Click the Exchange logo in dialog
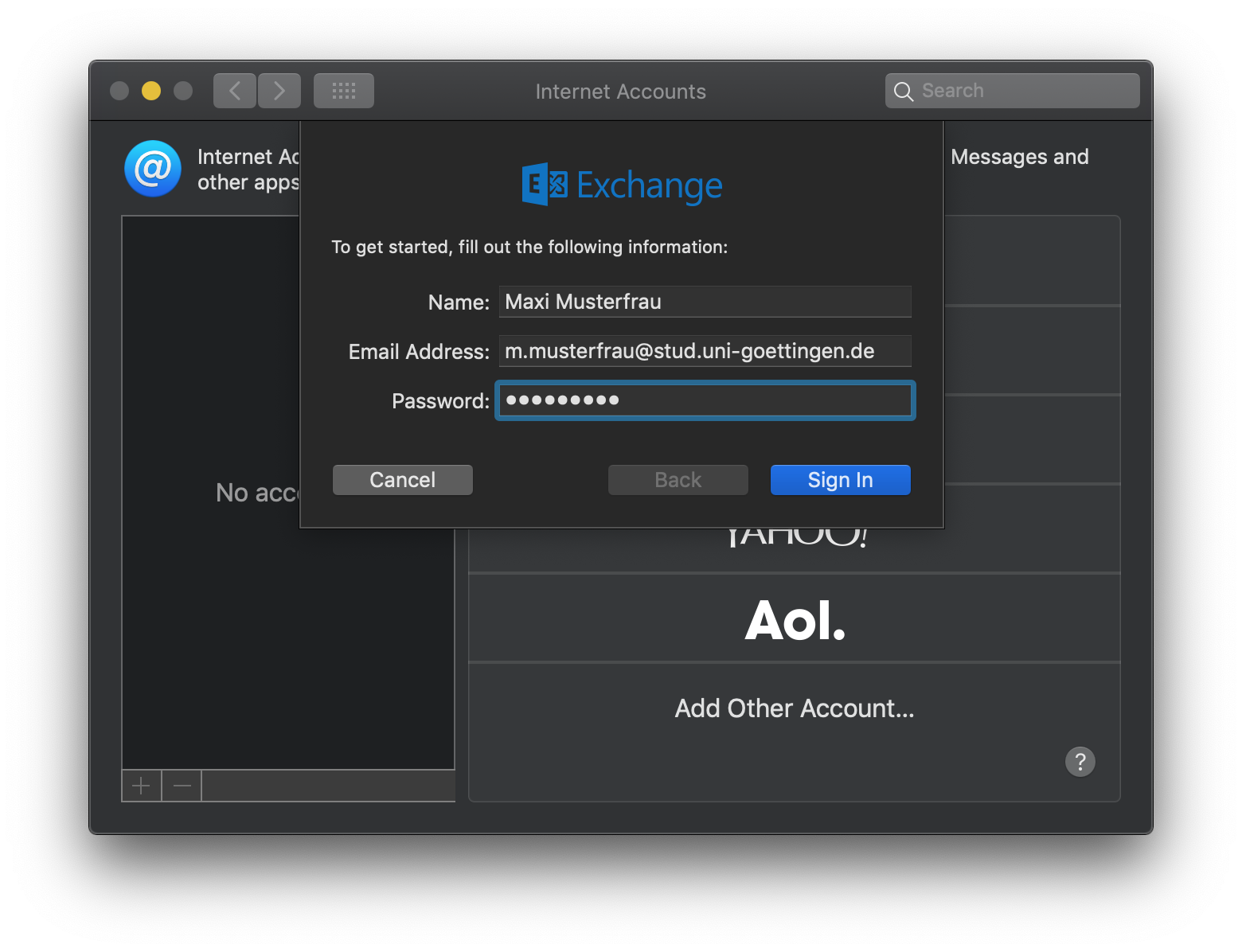The width and height of the screenshot is (1242, 952). (622, 185)
